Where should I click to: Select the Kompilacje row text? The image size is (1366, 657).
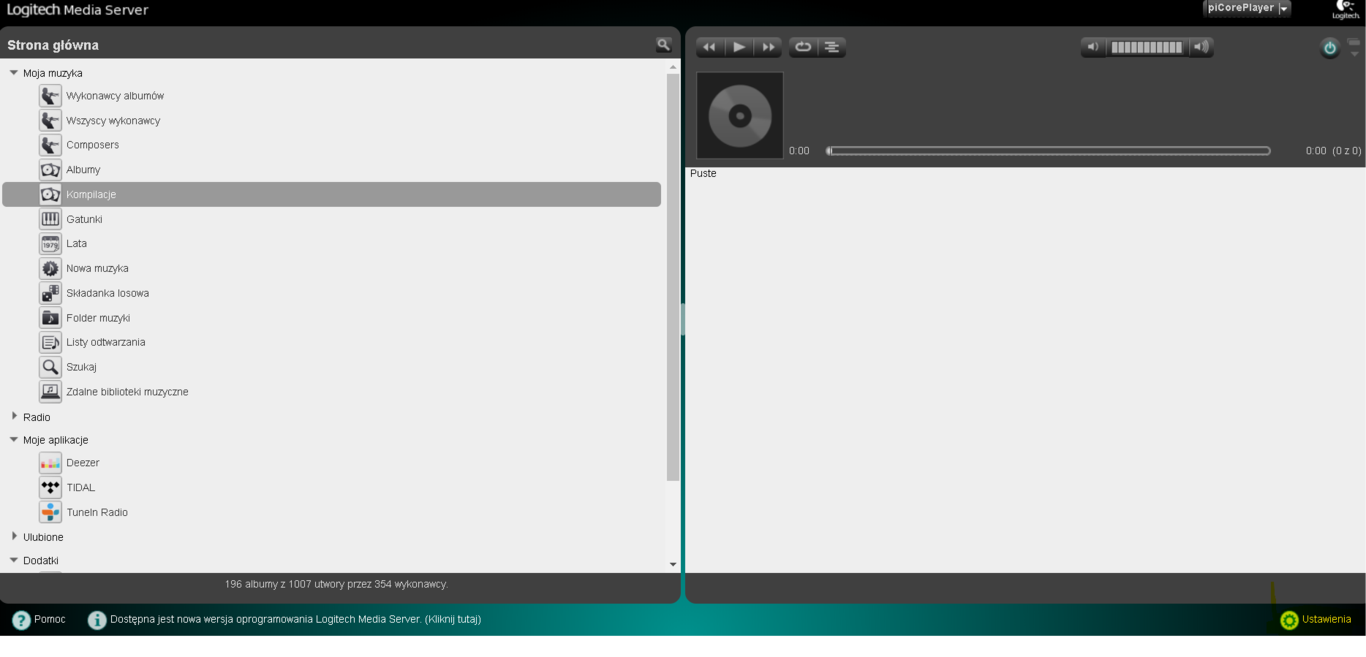pyautogui.click(x=91, y=195)
